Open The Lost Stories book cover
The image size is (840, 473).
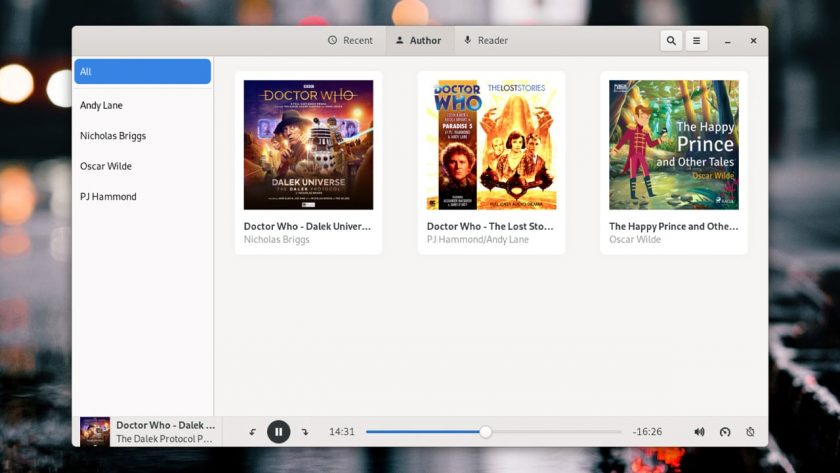coord(491,145)
